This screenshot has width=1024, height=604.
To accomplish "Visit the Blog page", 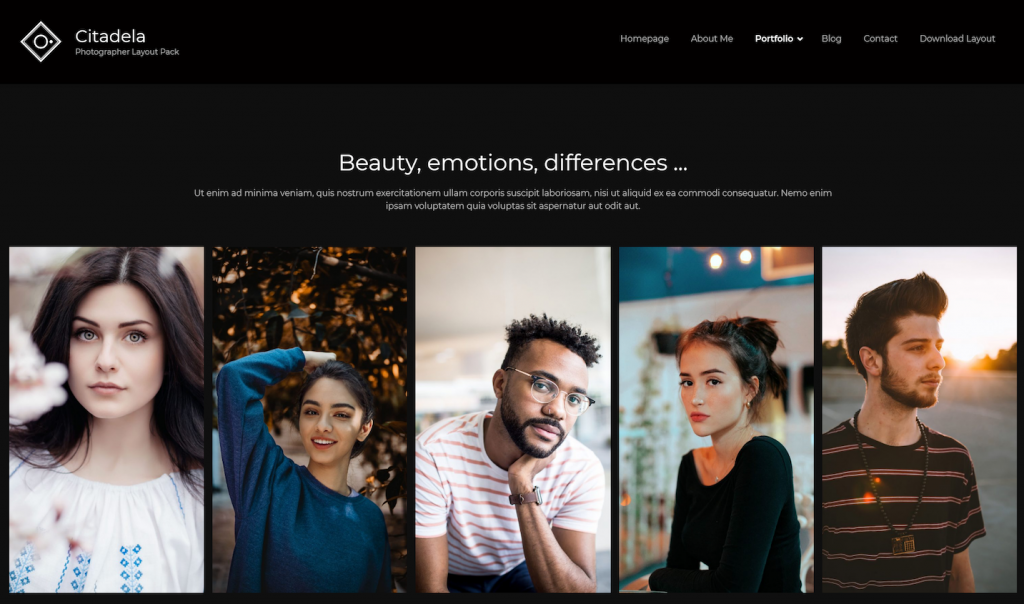I will point(831,39).
